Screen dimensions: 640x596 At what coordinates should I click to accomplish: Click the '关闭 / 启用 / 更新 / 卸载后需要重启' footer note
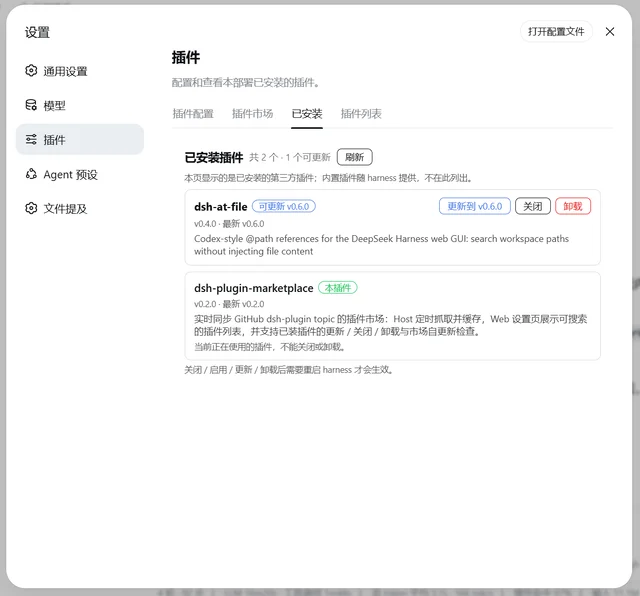pos(289,370)
